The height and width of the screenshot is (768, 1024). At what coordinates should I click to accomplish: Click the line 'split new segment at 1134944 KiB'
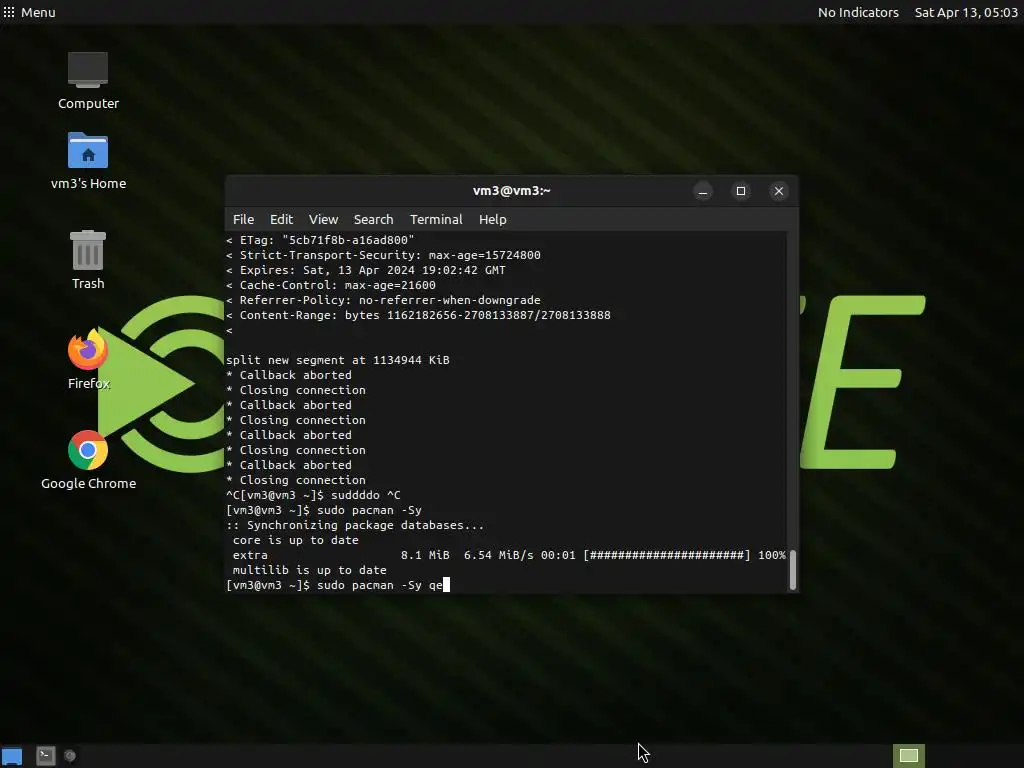(338, 360)
